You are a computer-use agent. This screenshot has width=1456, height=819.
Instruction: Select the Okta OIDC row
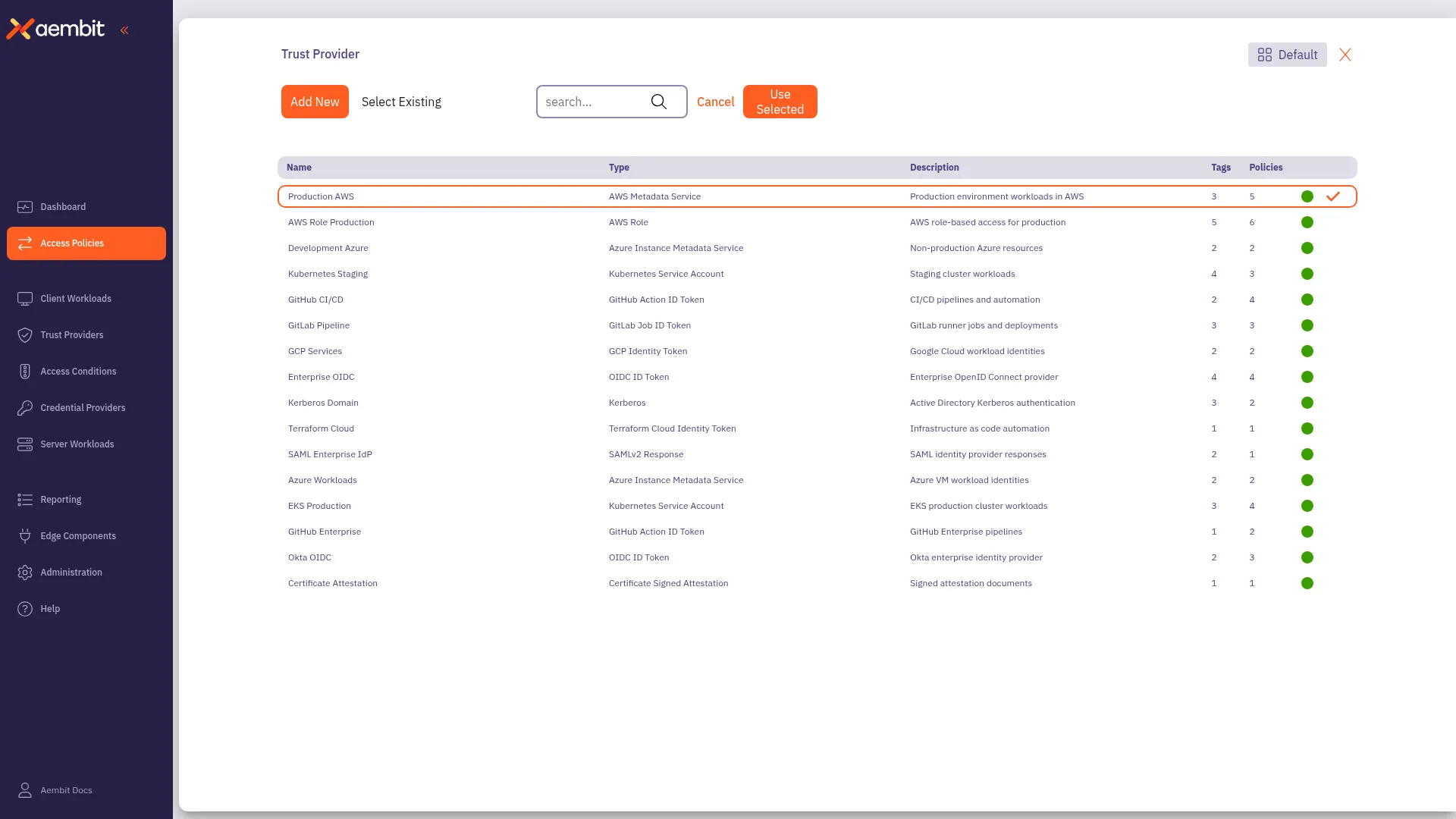click(817, 557)
